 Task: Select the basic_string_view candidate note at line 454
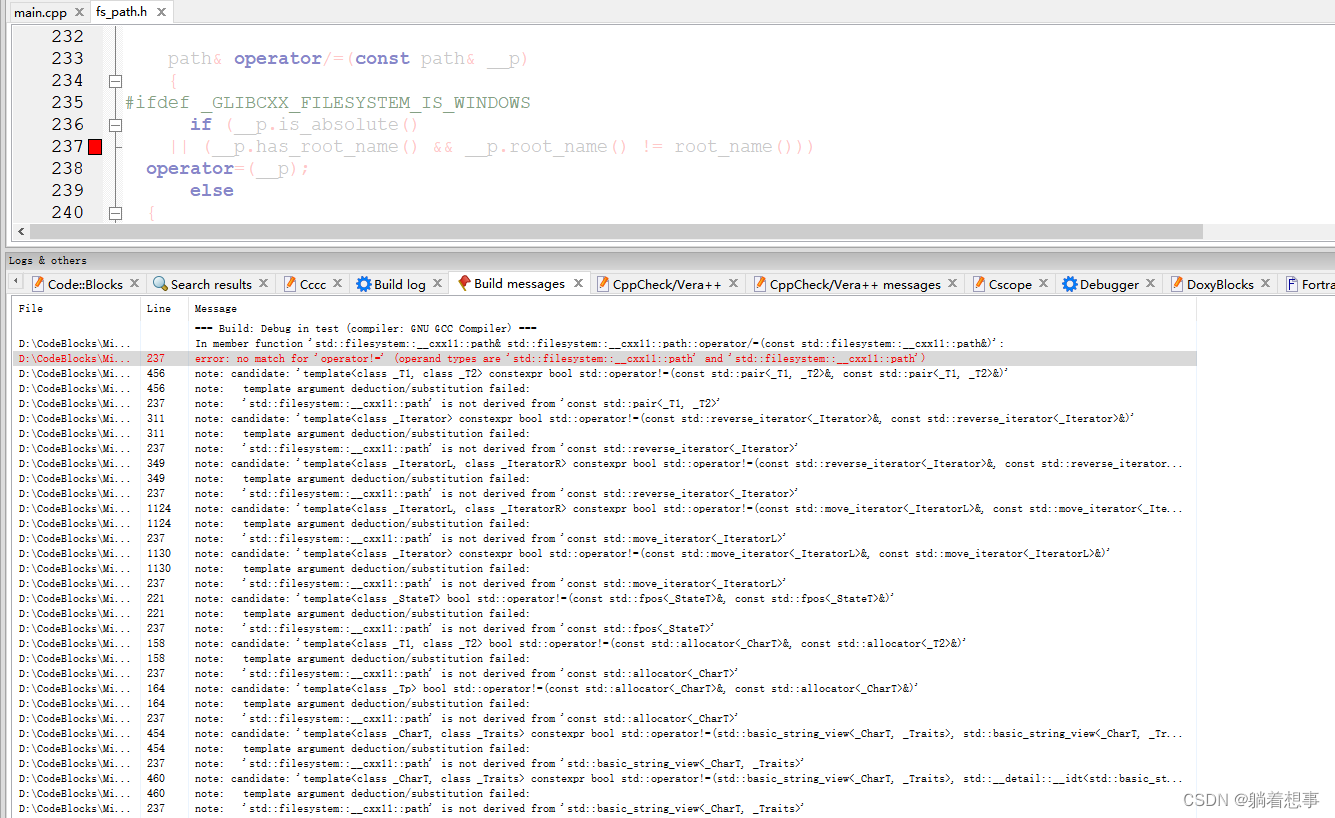coord(604,733)
